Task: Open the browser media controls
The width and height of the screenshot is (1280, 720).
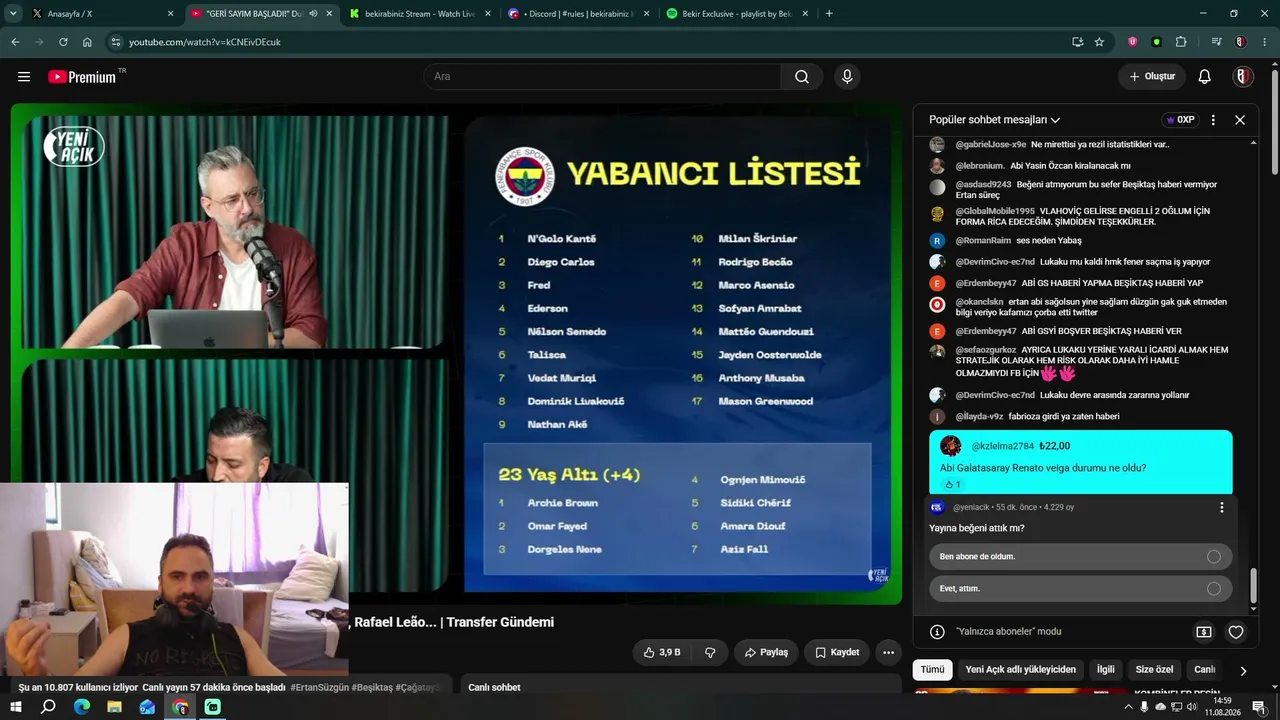Action: point(1216,42)
